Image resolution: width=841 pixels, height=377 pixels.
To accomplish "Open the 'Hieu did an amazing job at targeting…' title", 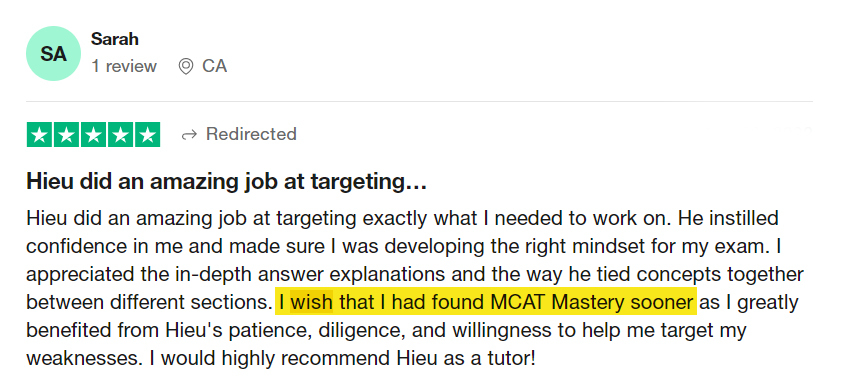I will 226,182.
